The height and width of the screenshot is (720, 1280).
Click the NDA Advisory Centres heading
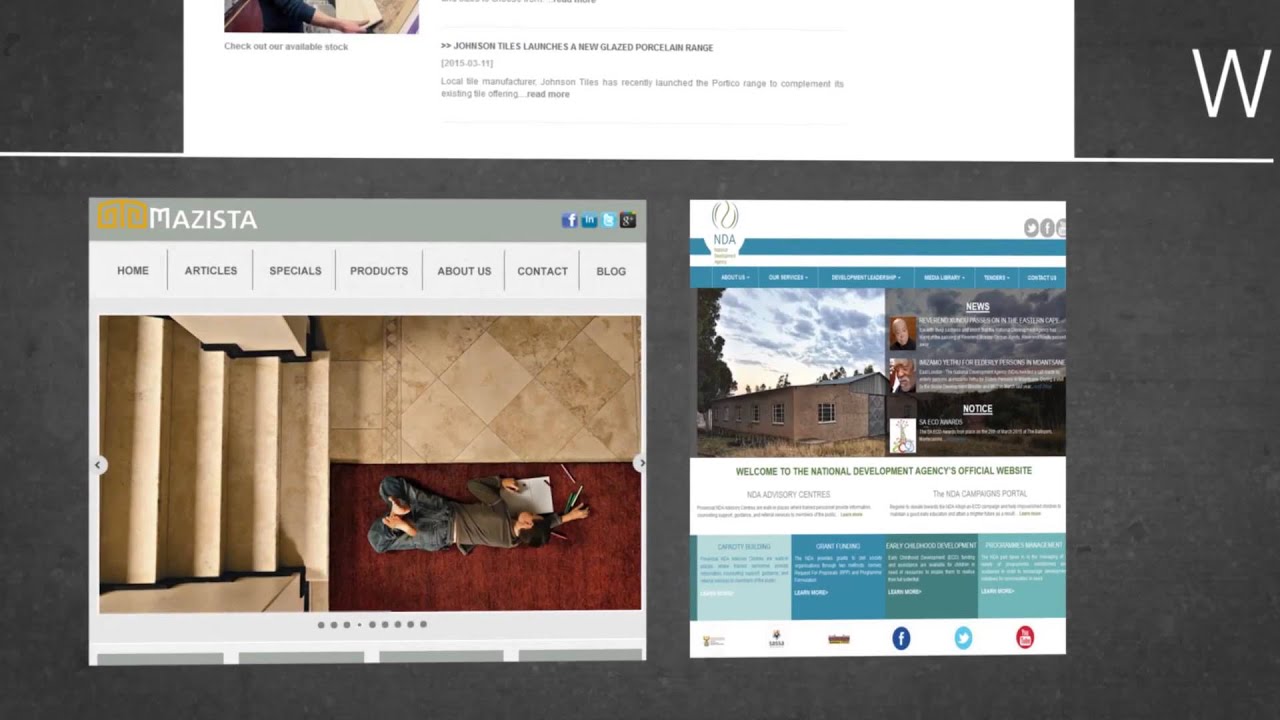788,495
